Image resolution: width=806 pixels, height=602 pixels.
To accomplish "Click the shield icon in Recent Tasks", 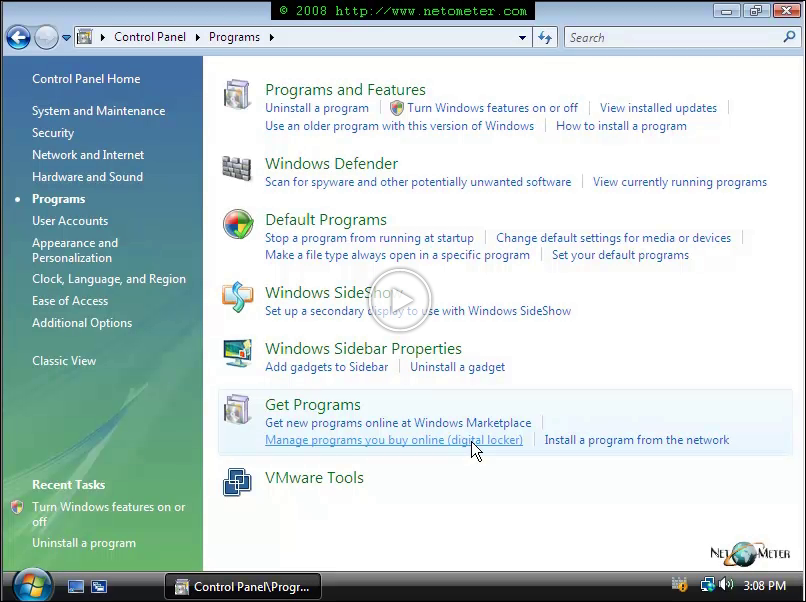I will click(x=17, y=507).
